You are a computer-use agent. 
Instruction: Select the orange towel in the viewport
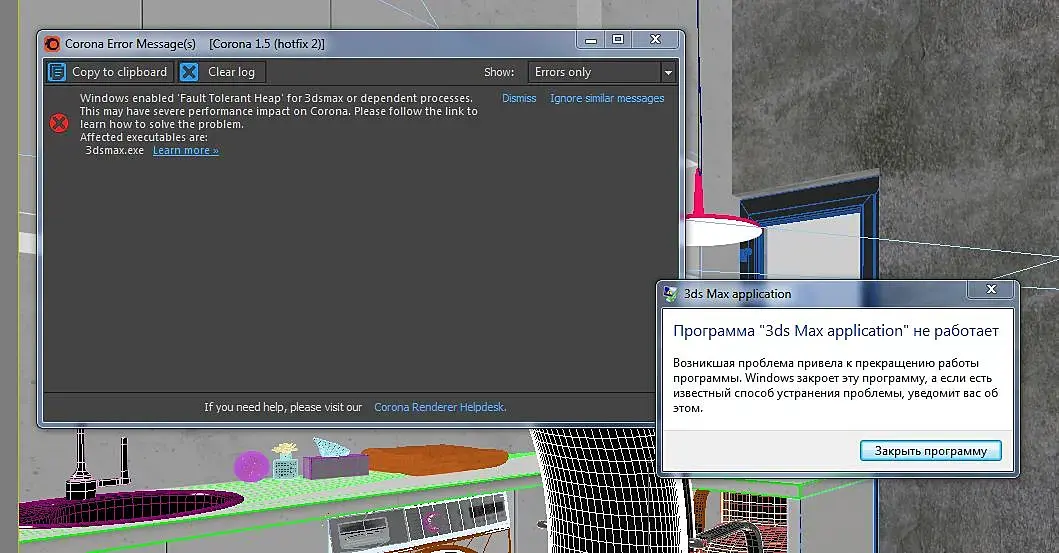point(434,458)
